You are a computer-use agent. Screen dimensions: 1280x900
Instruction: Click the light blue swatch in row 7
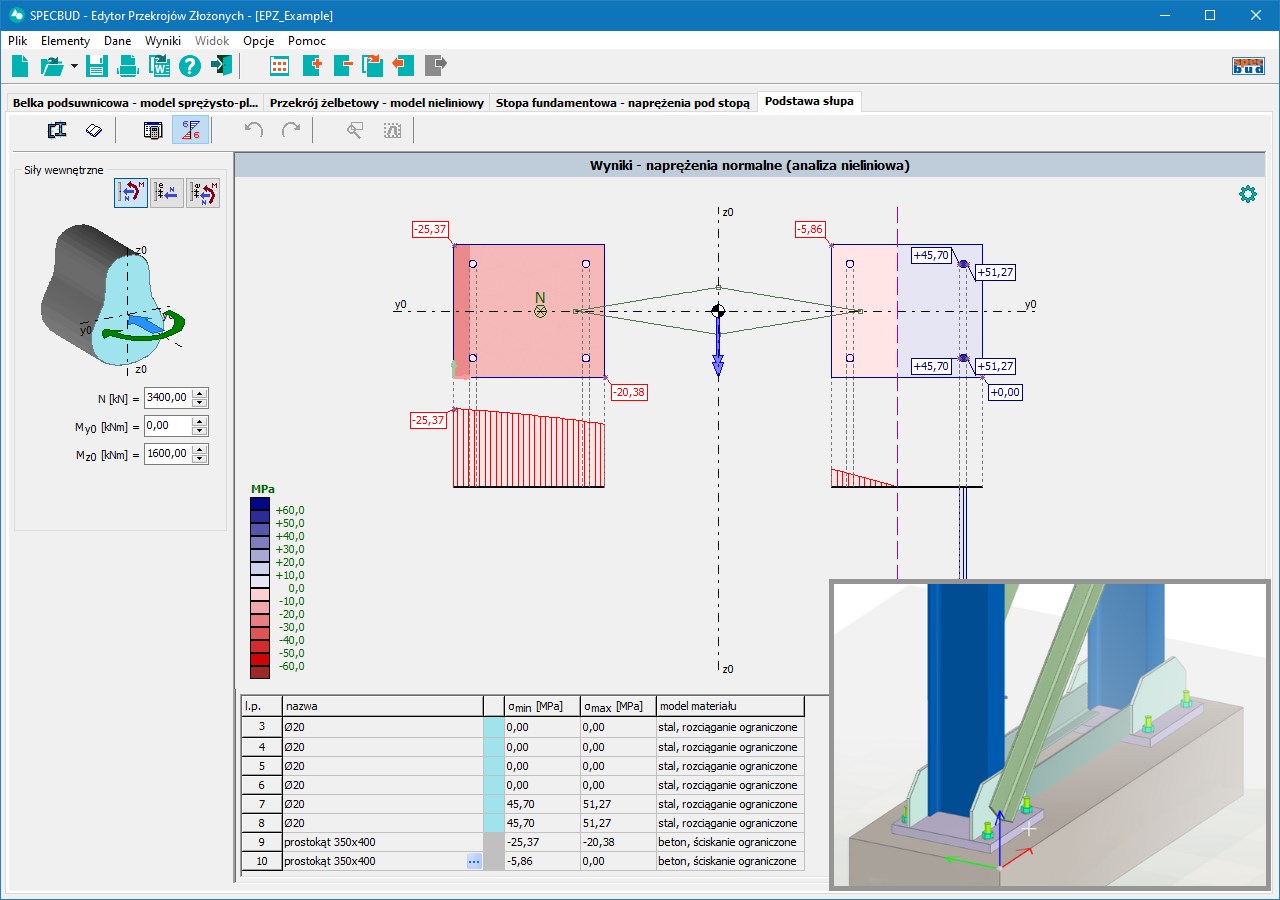click(x=493, y=804)
